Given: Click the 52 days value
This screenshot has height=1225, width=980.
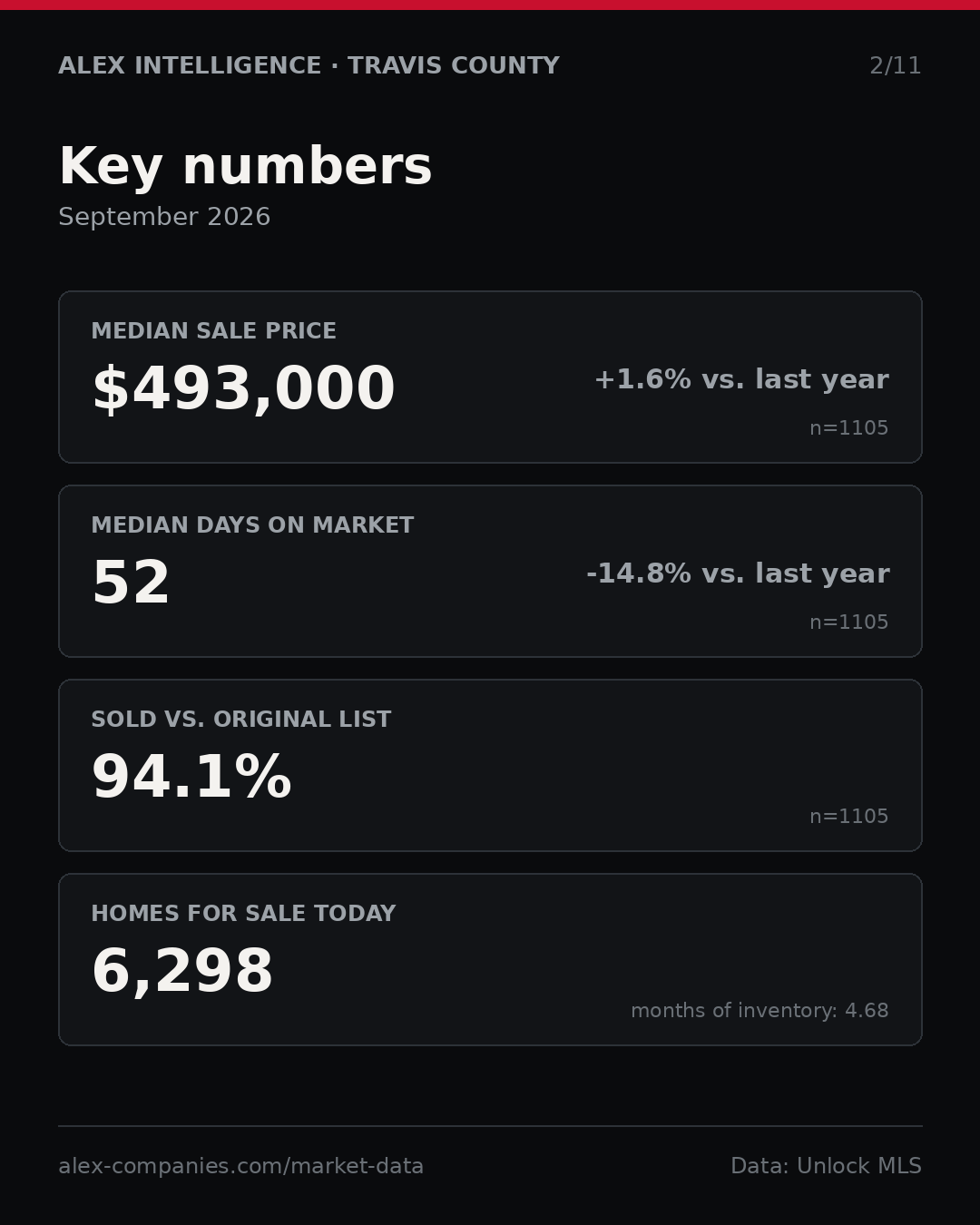Looking at the screenshot, I should (131, 583).
